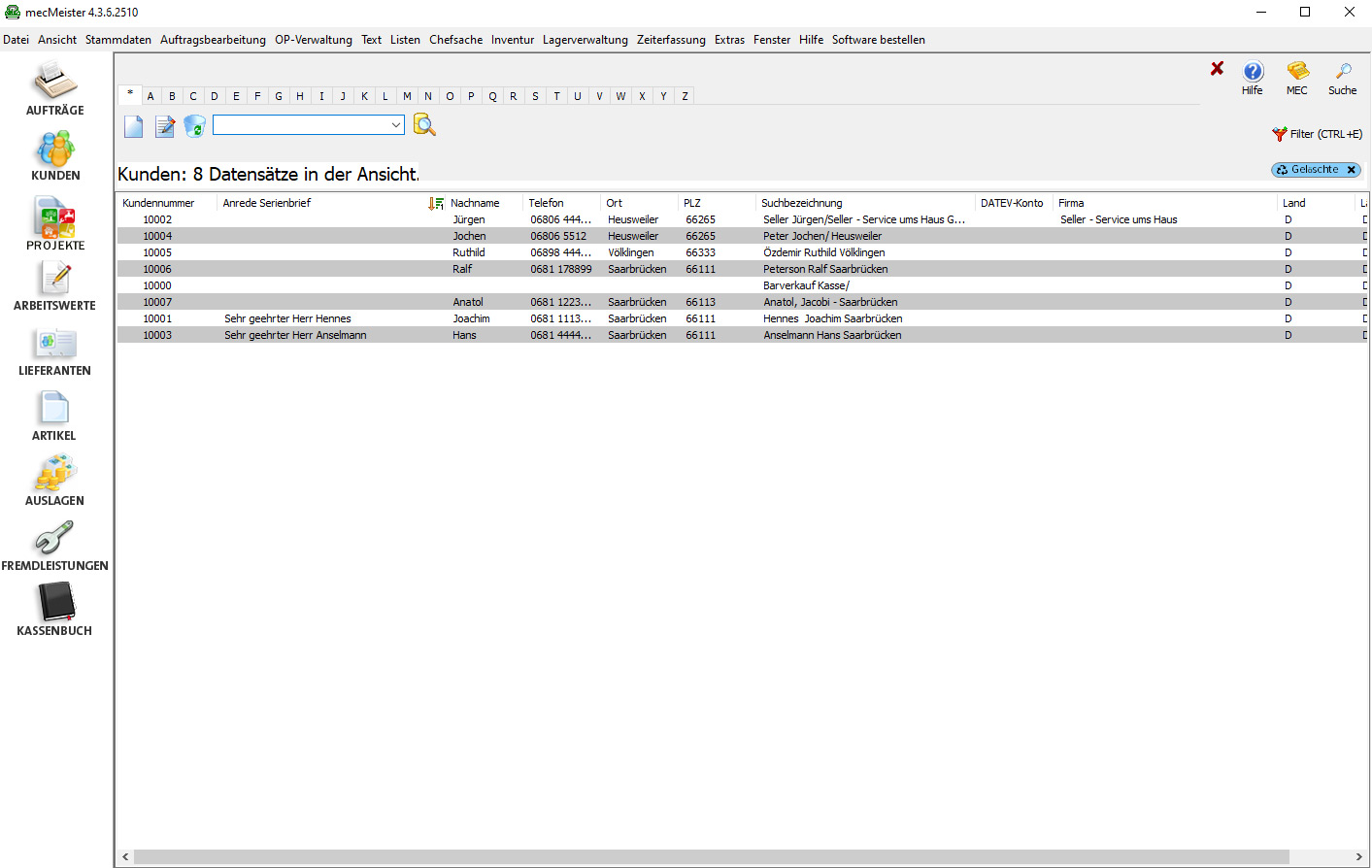Expand the search combo box dropdown arrow
The image size is (1372, 868).
tap(396, 125)
